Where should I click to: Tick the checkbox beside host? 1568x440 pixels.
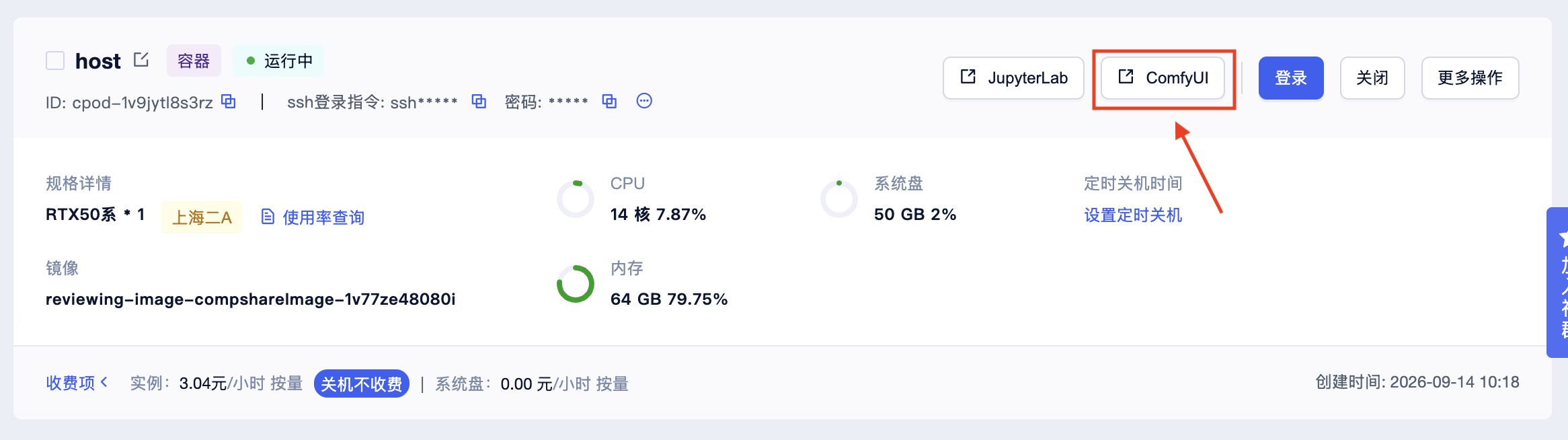(55, 61)
